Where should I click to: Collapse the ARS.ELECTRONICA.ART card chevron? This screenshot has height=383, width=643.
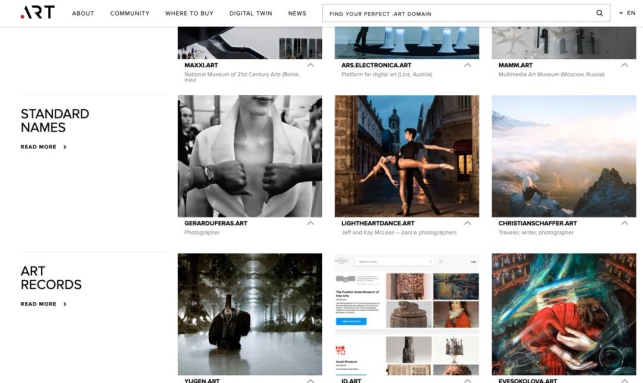467,65
